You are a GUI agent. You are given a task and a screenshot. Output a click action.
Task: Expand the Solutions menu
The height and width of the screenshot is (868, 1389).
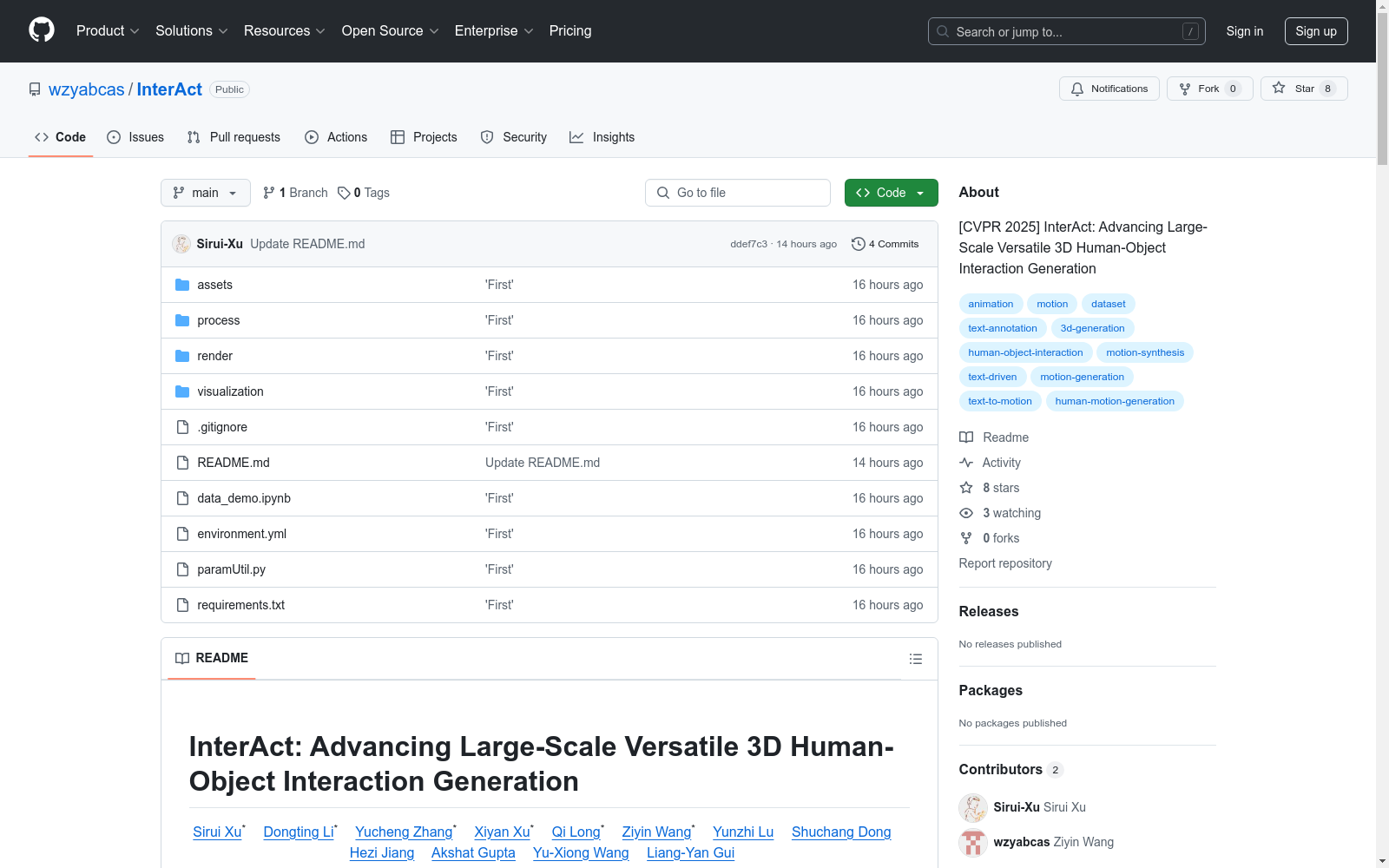192,31
